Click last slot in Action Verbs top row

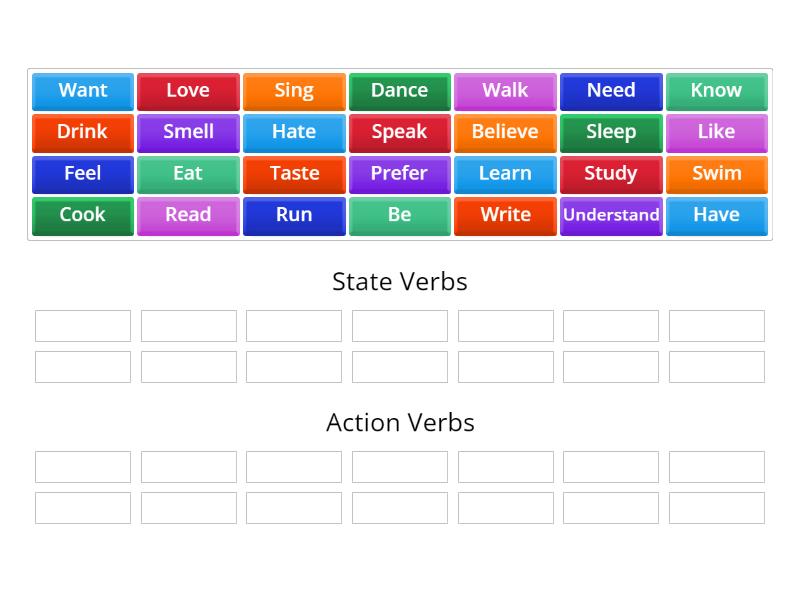[x=716, y=467]
